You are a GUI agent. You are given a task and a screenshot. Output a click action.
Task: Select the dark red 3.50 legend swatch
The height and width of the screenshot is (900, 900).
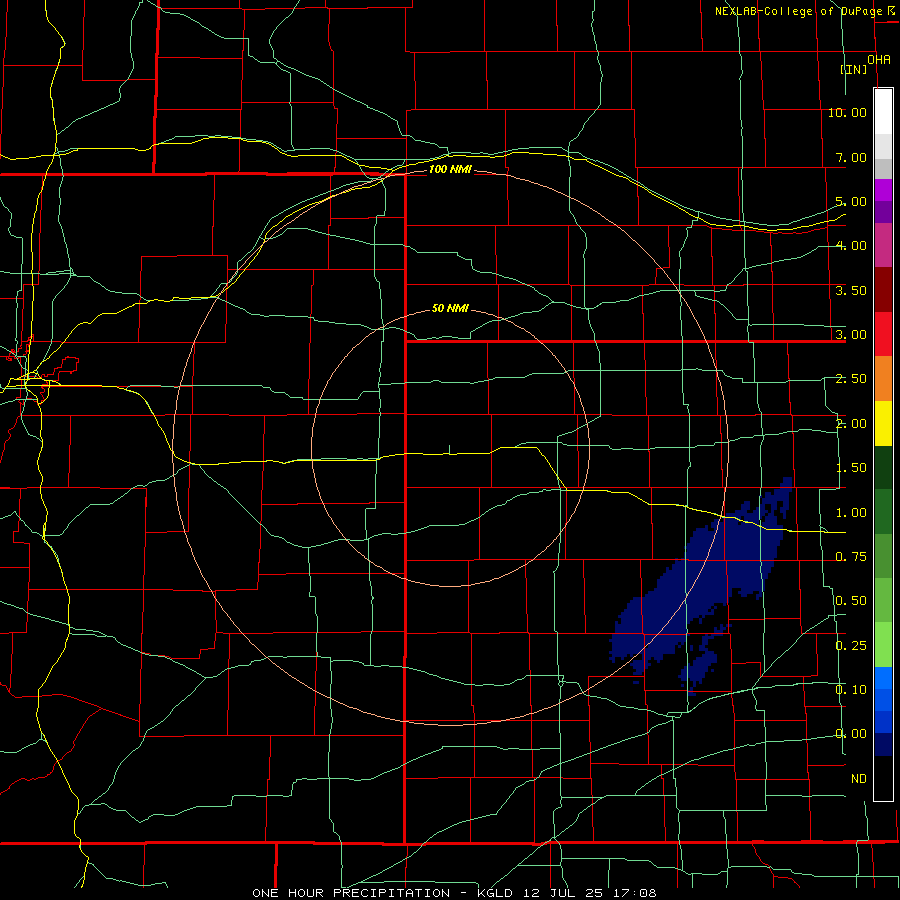pos(883,290)
